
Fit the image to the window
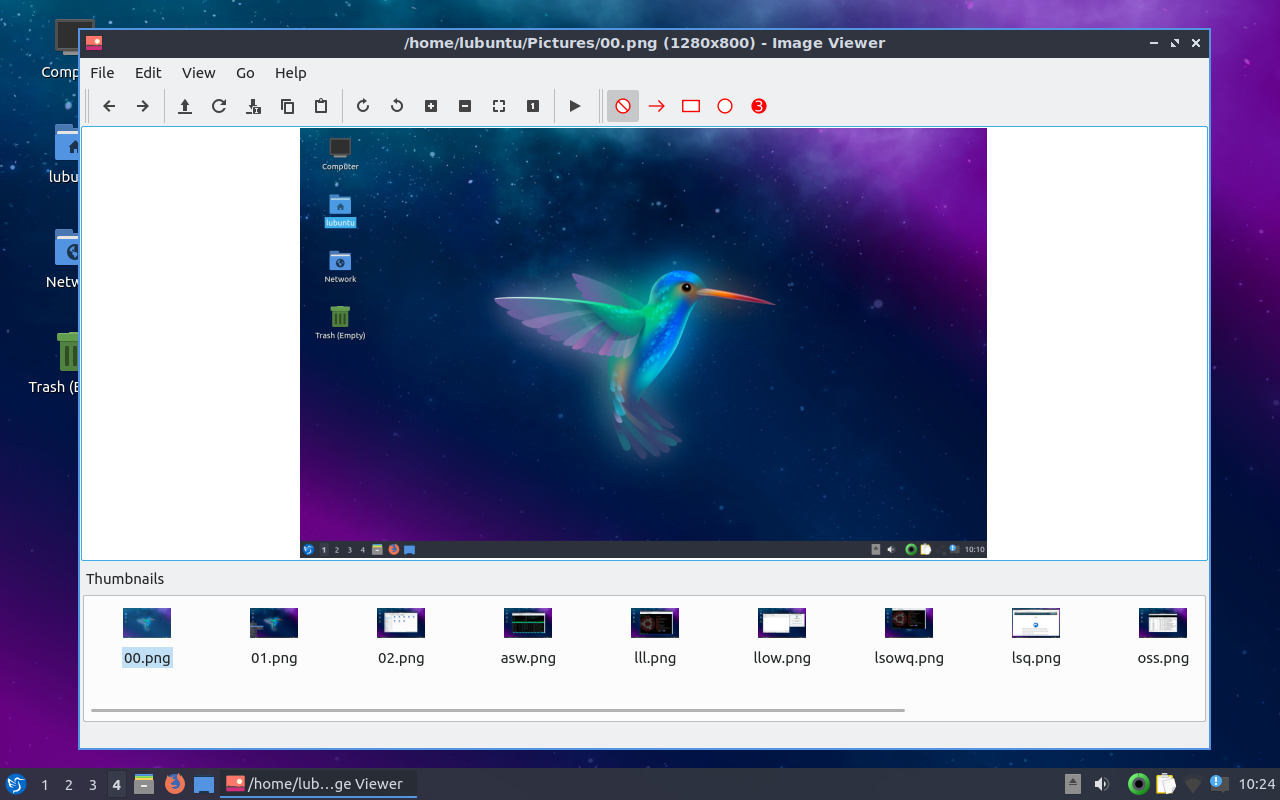coord(499,106)
